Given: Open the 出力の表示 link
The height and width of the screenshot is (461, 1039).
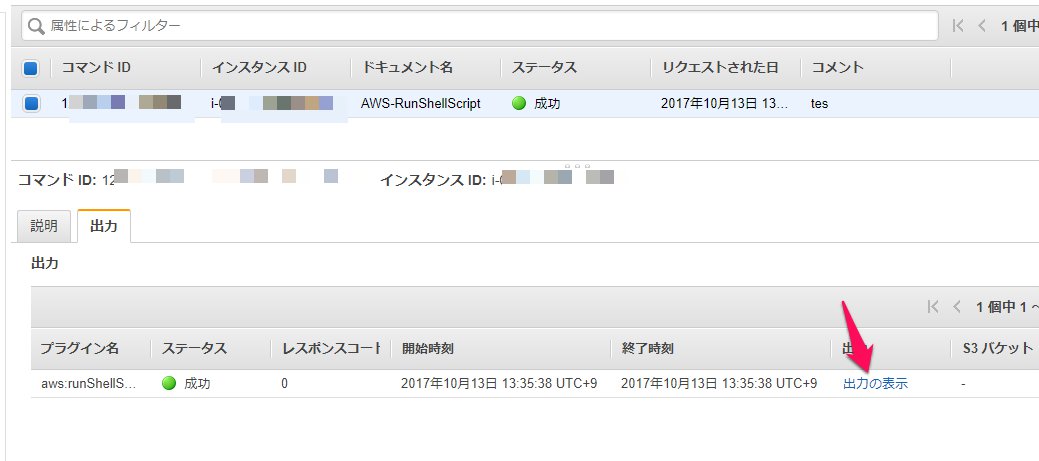Looking at the screenshot, I should click(875, 383).
